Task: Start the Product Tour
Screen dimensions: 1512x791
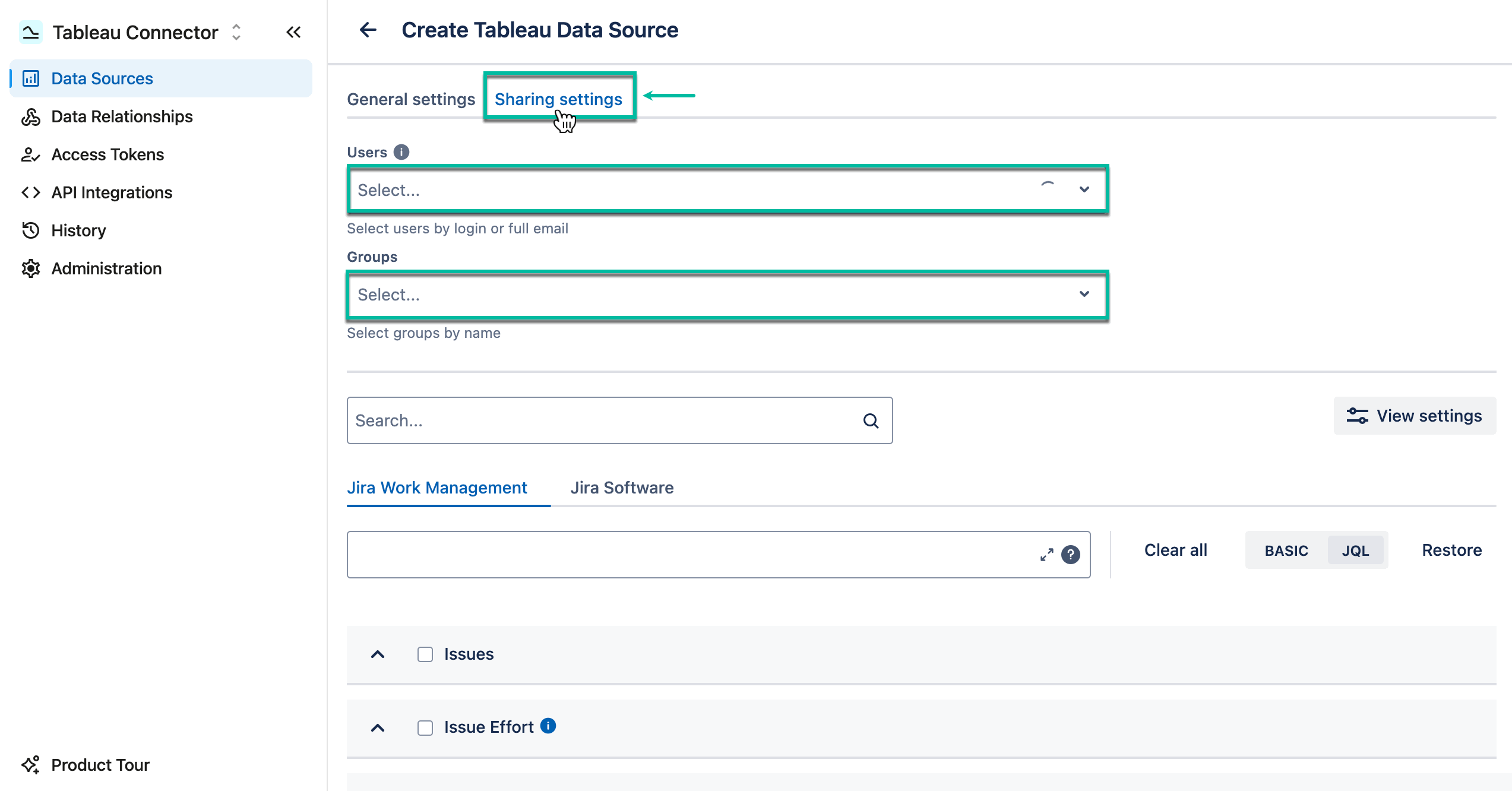Action: coord(100,764)
